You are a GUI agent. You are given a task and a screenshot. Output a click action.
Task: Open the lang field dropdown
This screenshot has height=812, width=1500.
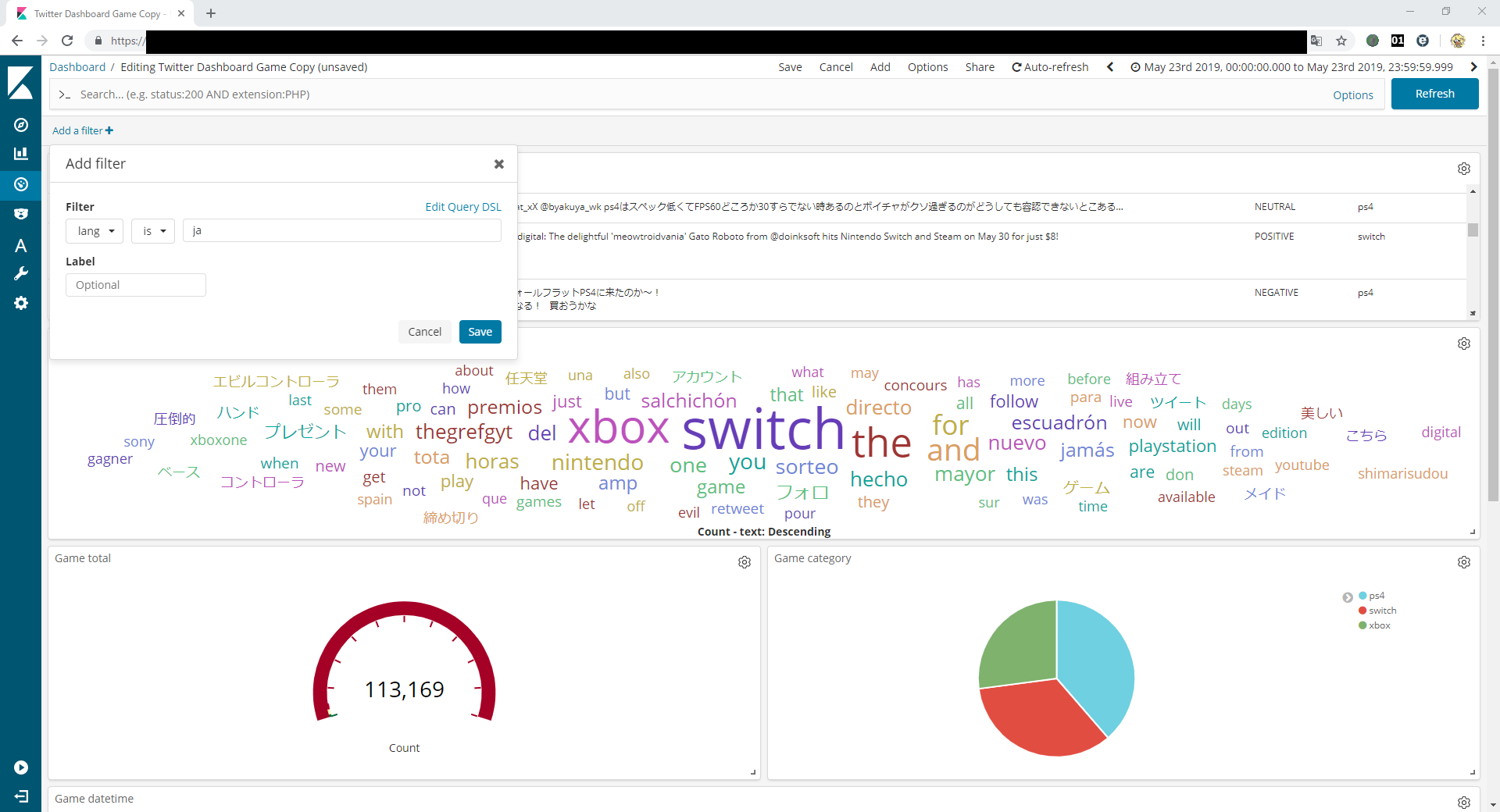point(95,231)
